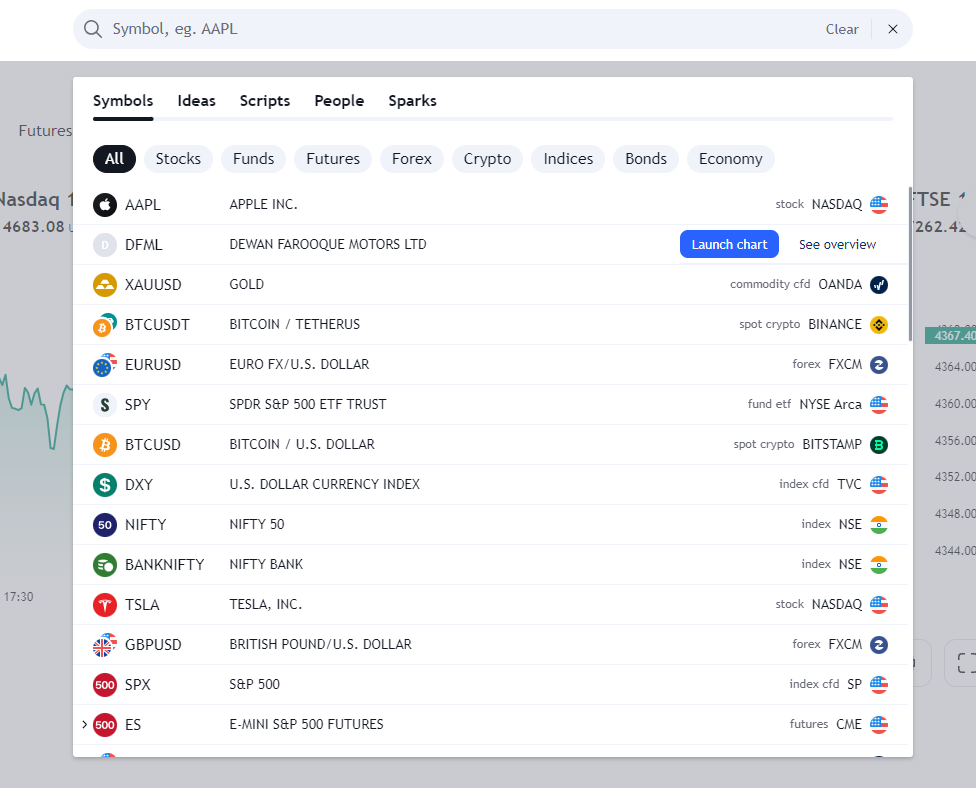Select E-MINI S&P 500 FUTURES text
The height and width of the screenshot is (788, 976).
(306, 725)
